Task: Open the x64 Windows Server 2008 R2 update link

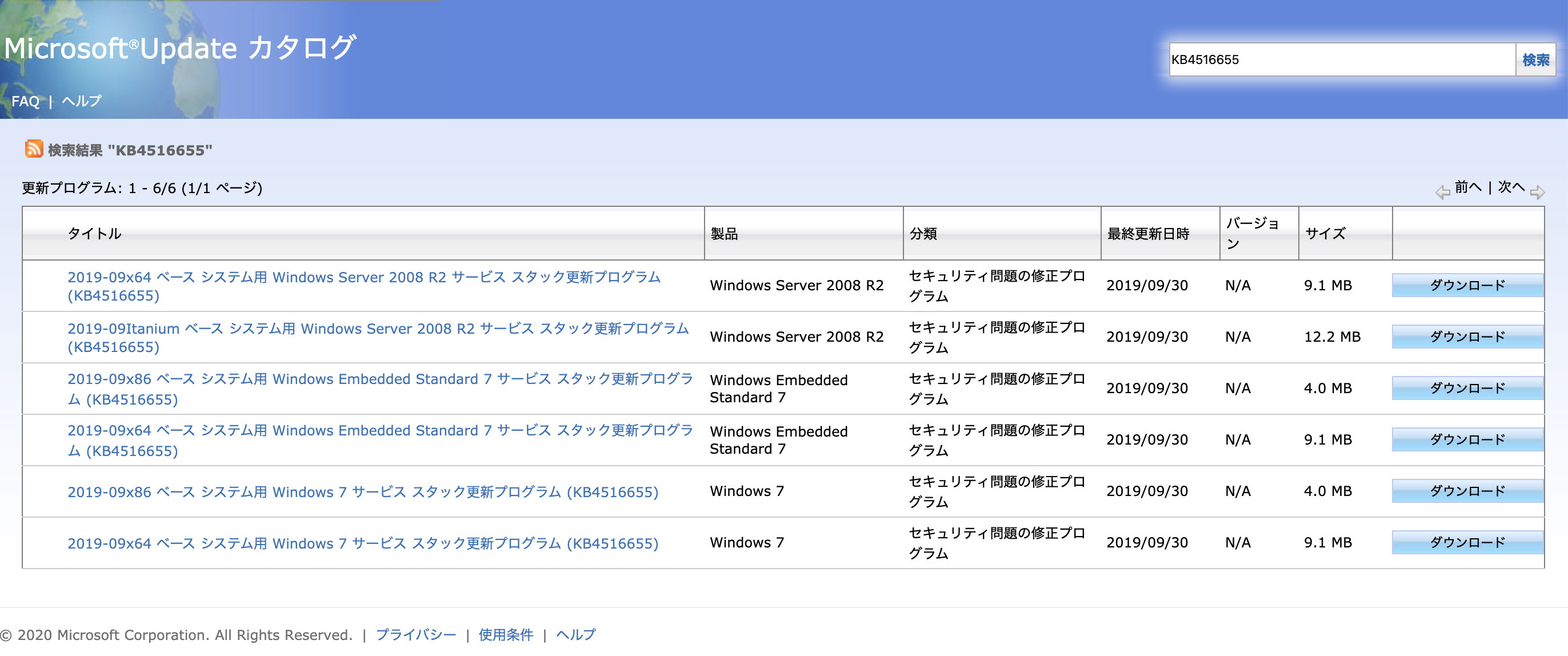Action: coord(364,286)
